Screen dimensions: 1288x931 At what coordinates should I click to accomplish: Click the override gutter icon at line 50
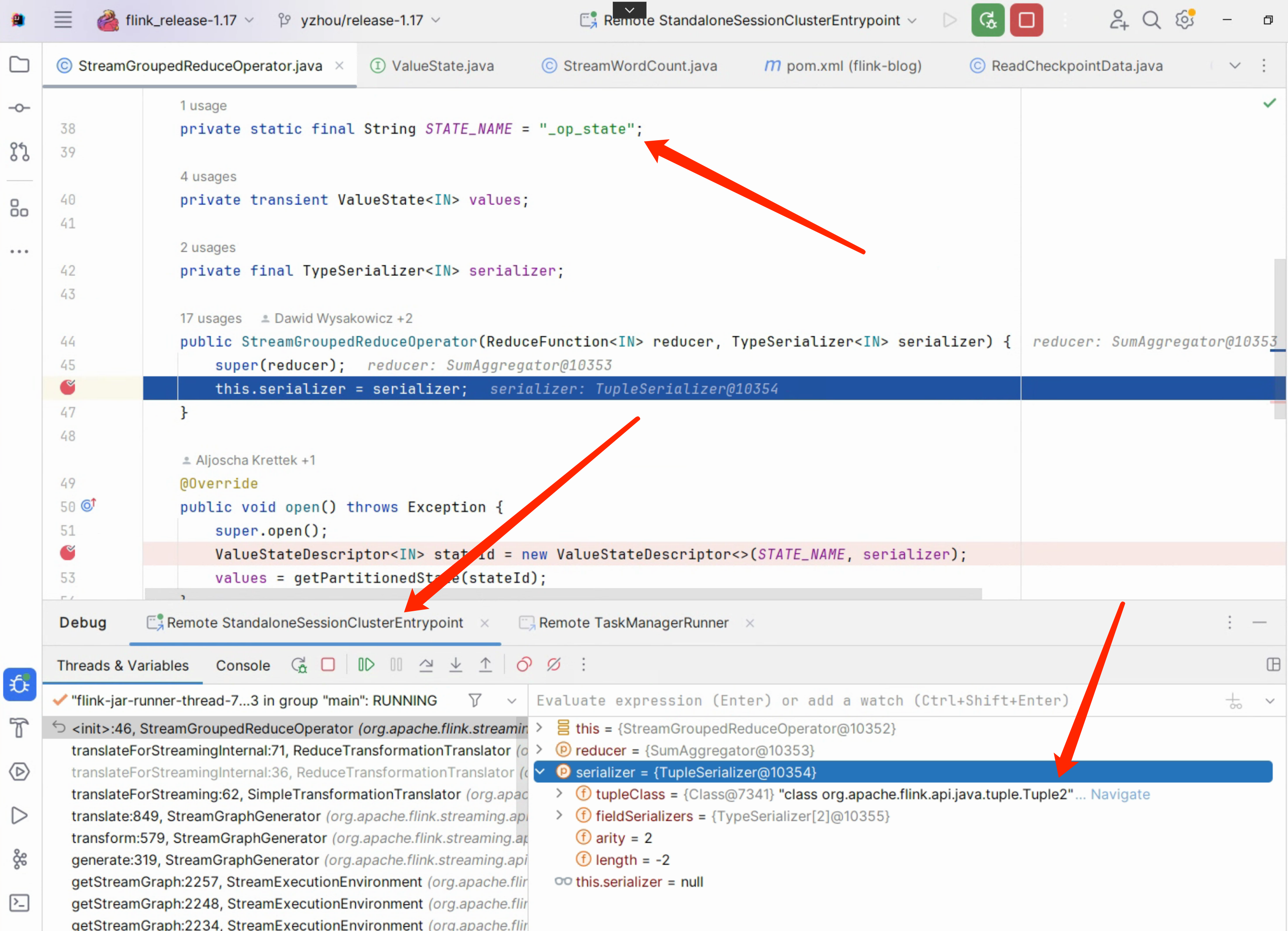coord(88,505)
